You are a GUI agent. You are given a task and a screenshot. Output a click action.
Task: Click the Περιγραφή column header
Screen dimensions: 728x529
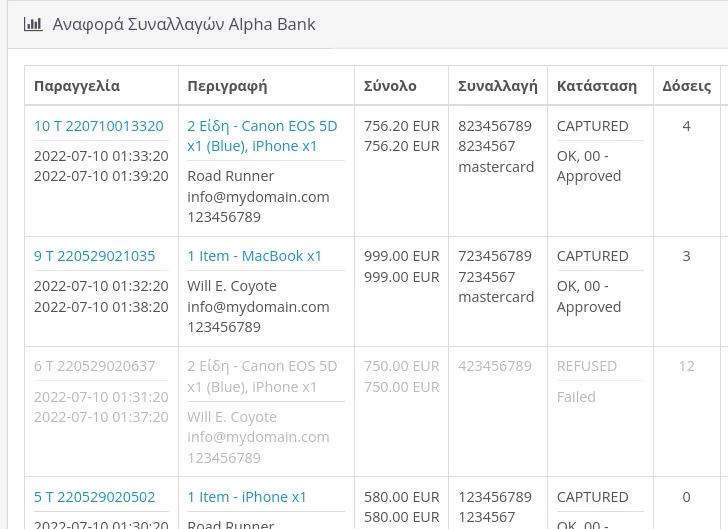228,86
